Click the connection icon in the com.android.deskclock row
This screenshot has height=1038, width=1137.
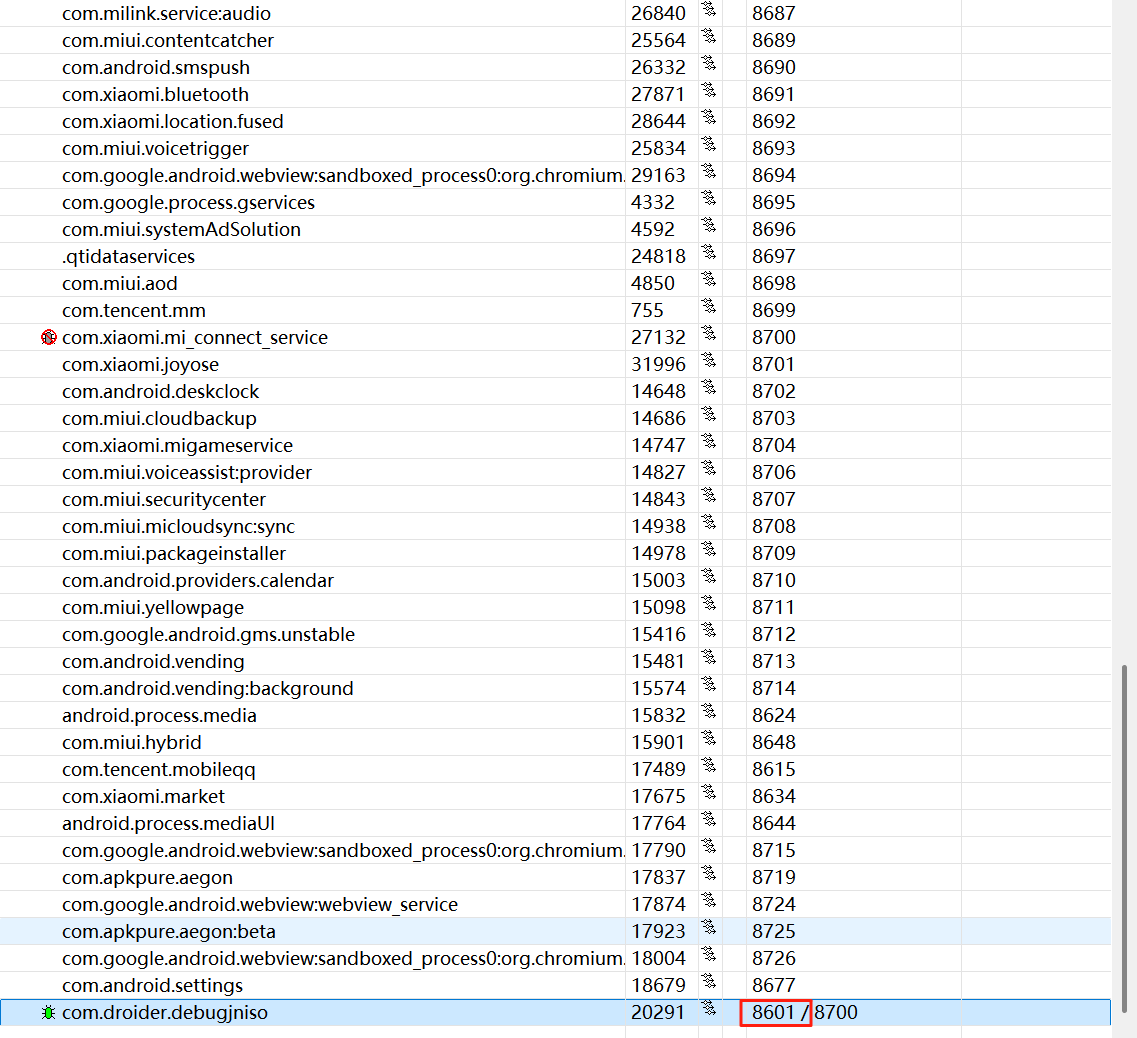pos(709,388)
